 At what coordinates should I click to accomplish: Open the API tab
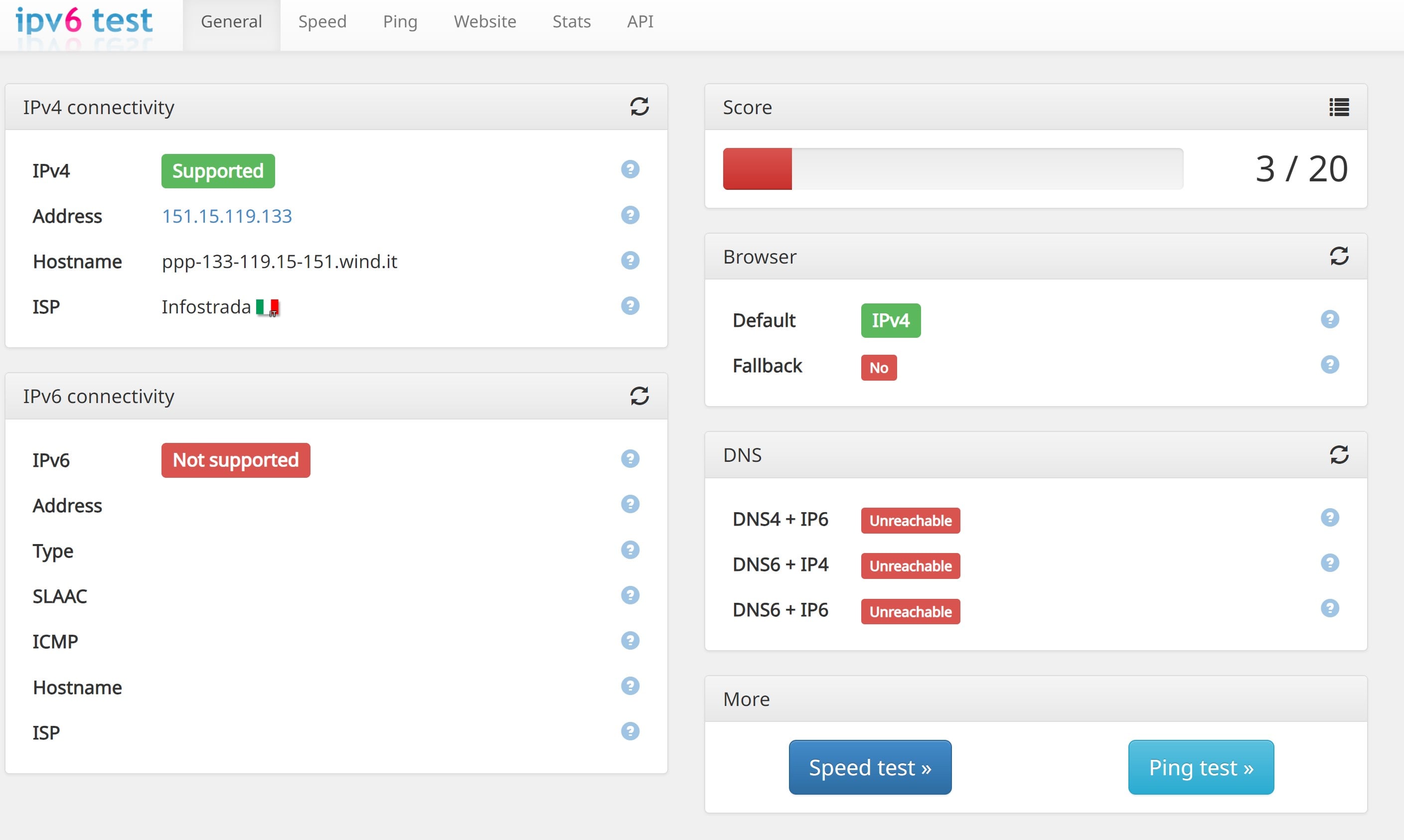(x=640, y=21)
